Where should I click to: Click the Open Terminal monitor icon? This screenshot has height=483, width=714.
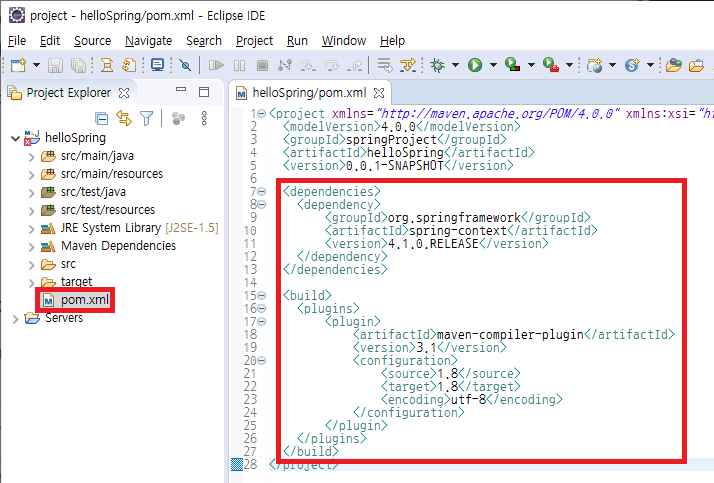click(x=158, y=65)
